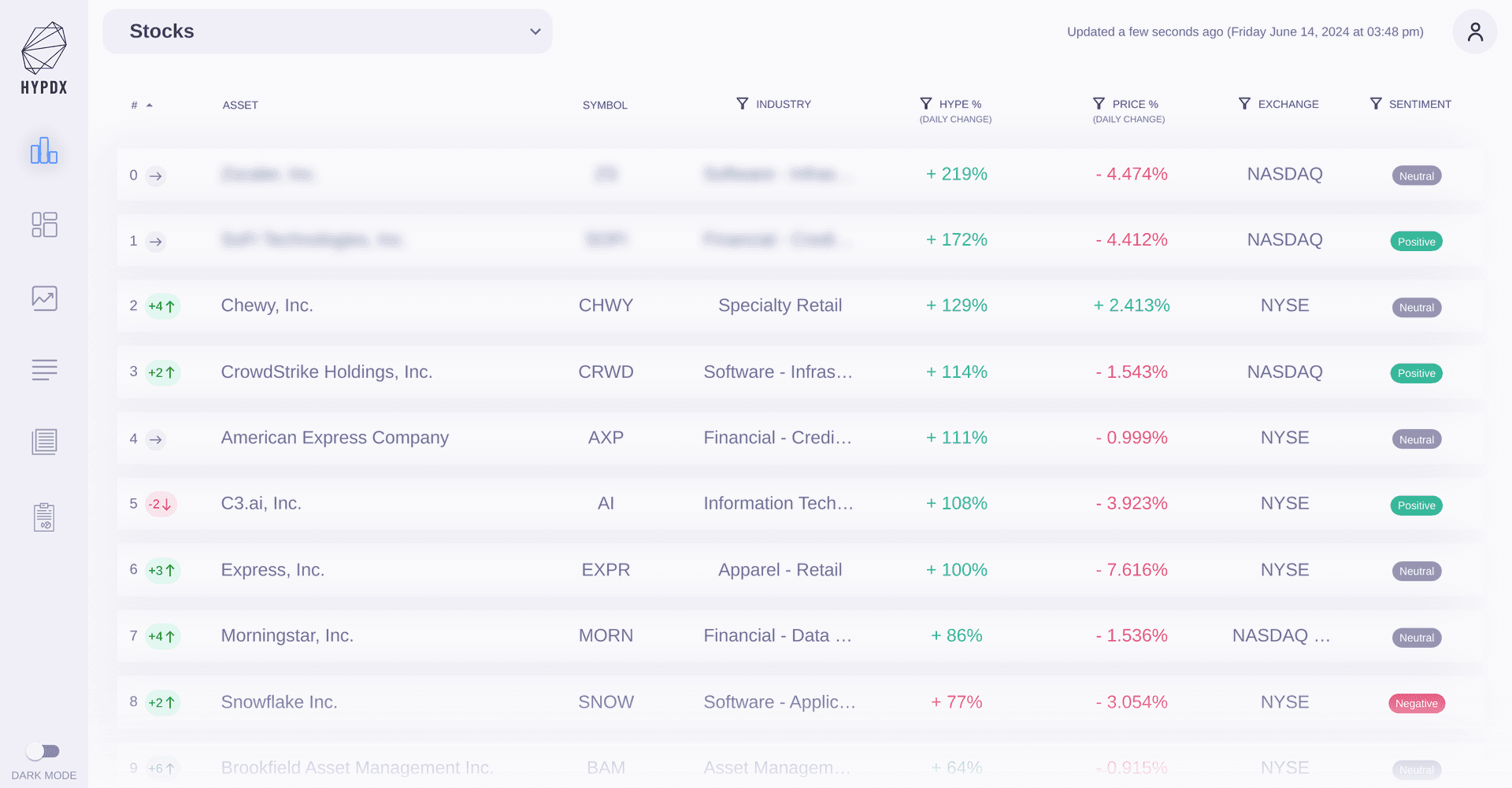Open the bar chart rankings sidebar icon
Screen dimensions: 1512x788
click(44, 150)
